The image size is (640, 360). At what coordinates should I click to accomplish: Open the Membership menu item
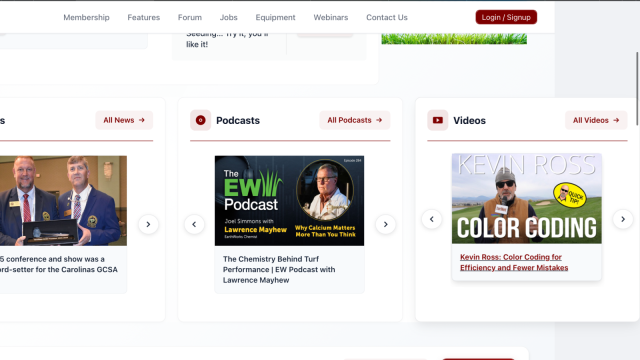[86, 18]
